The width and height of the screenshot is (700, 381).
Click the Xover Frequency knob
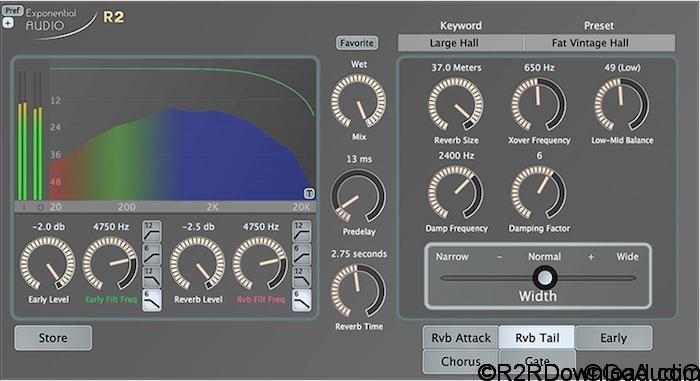tap(539, 105)
